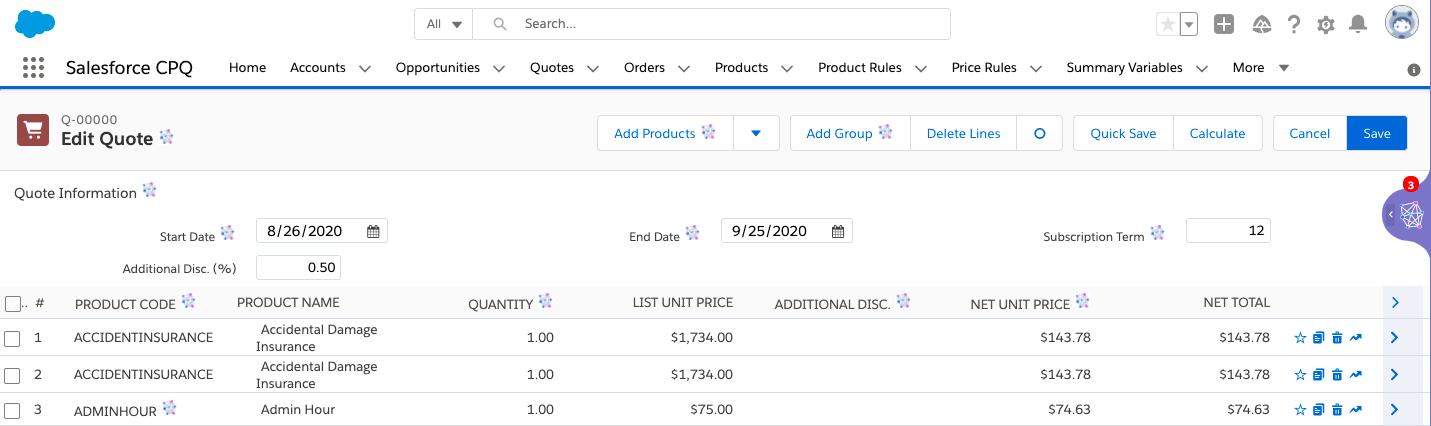The image size is (1431, 426).
Task: Open the Accounts tab
Action: pos(318,68)
